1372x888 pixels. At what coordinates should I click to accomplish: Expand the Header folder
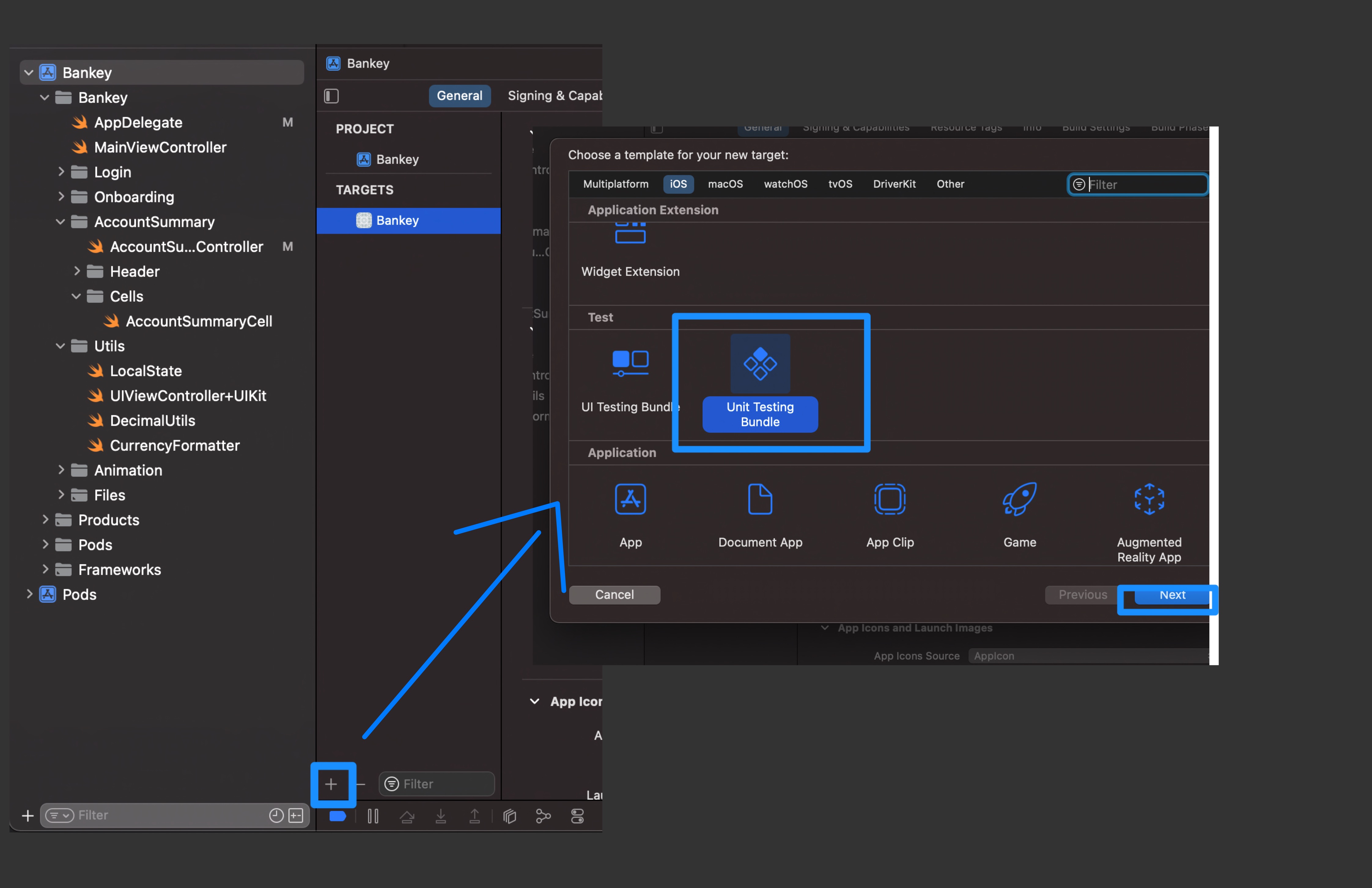pos(76,271)
